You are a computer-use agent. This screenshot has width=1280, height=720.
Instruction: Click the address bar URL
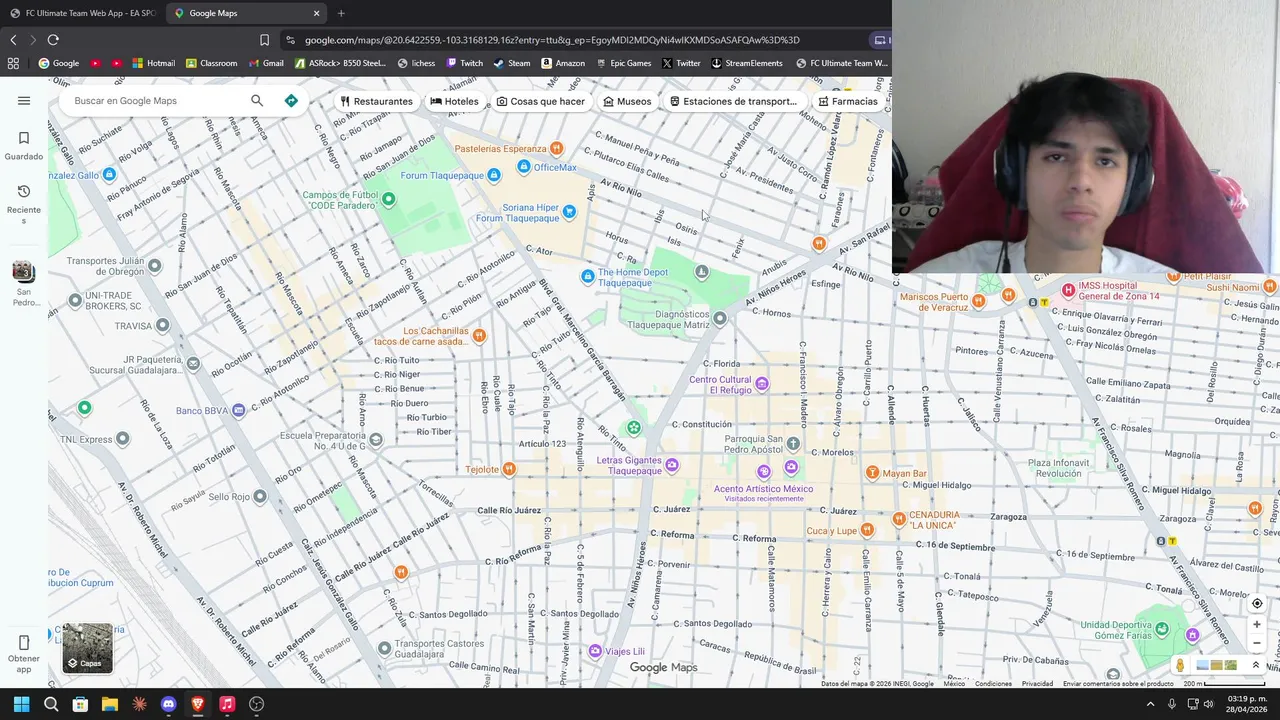(x=552, y=40)
